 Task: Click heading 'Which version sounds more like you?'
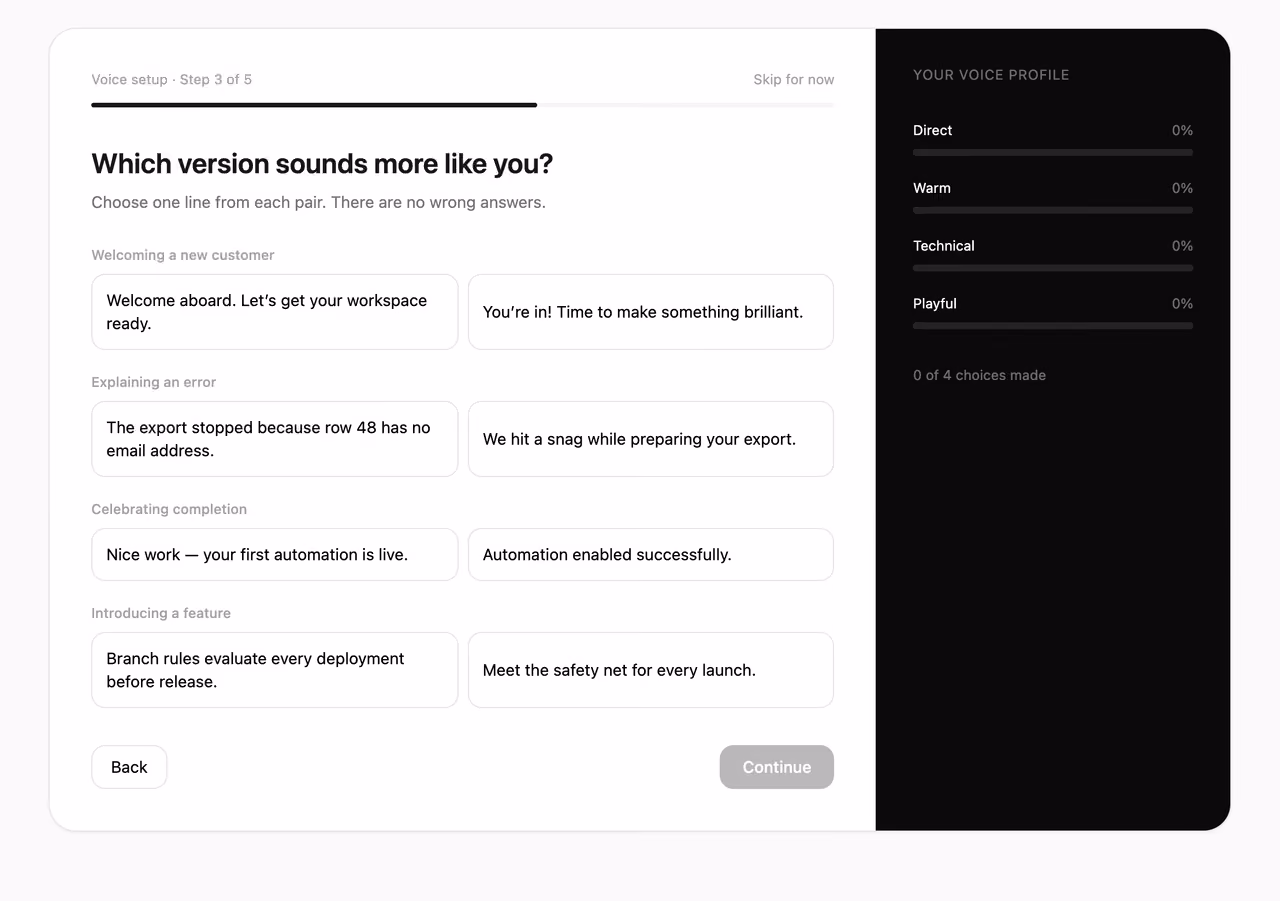tap(322, 164)
